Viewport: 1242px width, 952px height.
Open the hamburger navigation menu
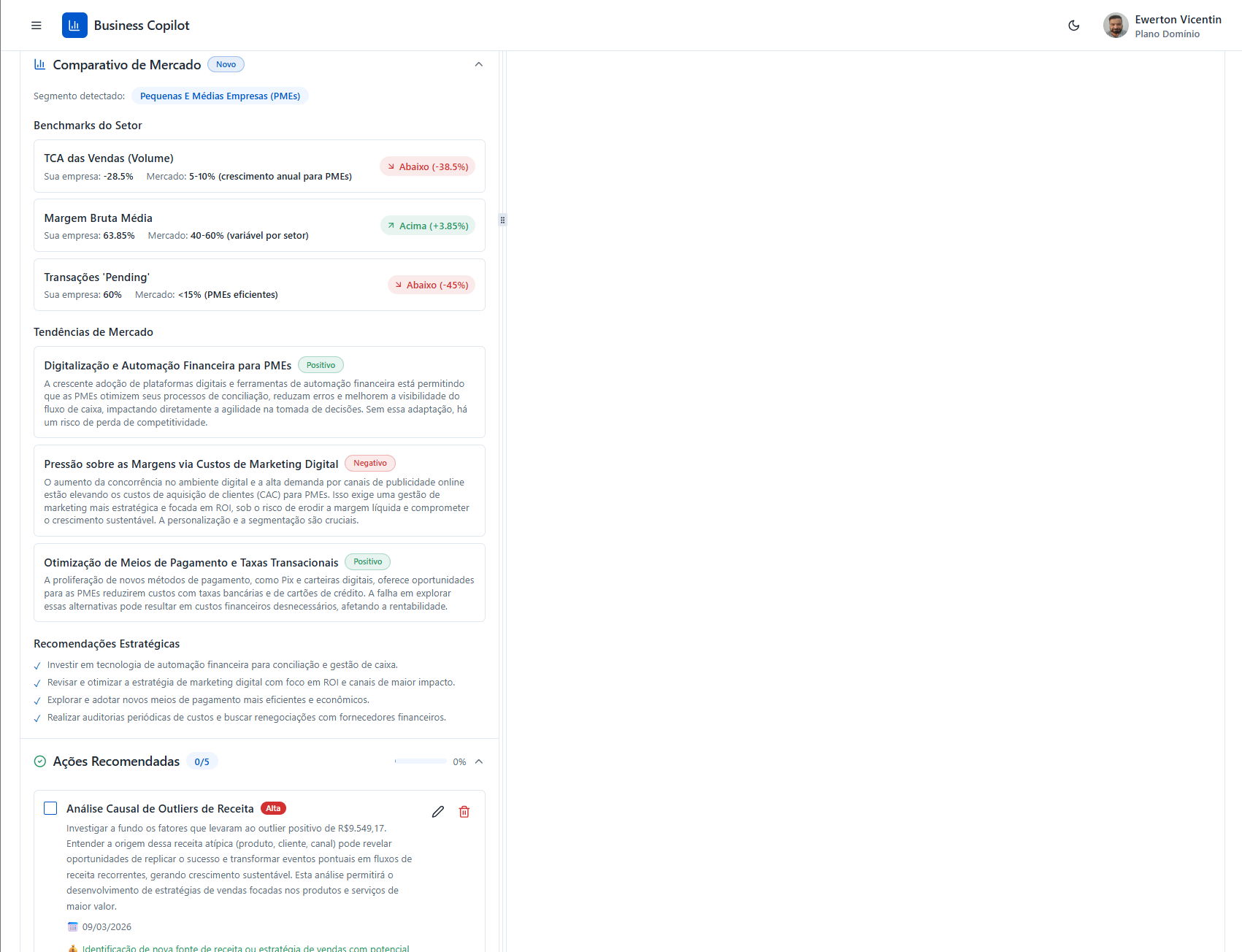click(x=36, y=25)
